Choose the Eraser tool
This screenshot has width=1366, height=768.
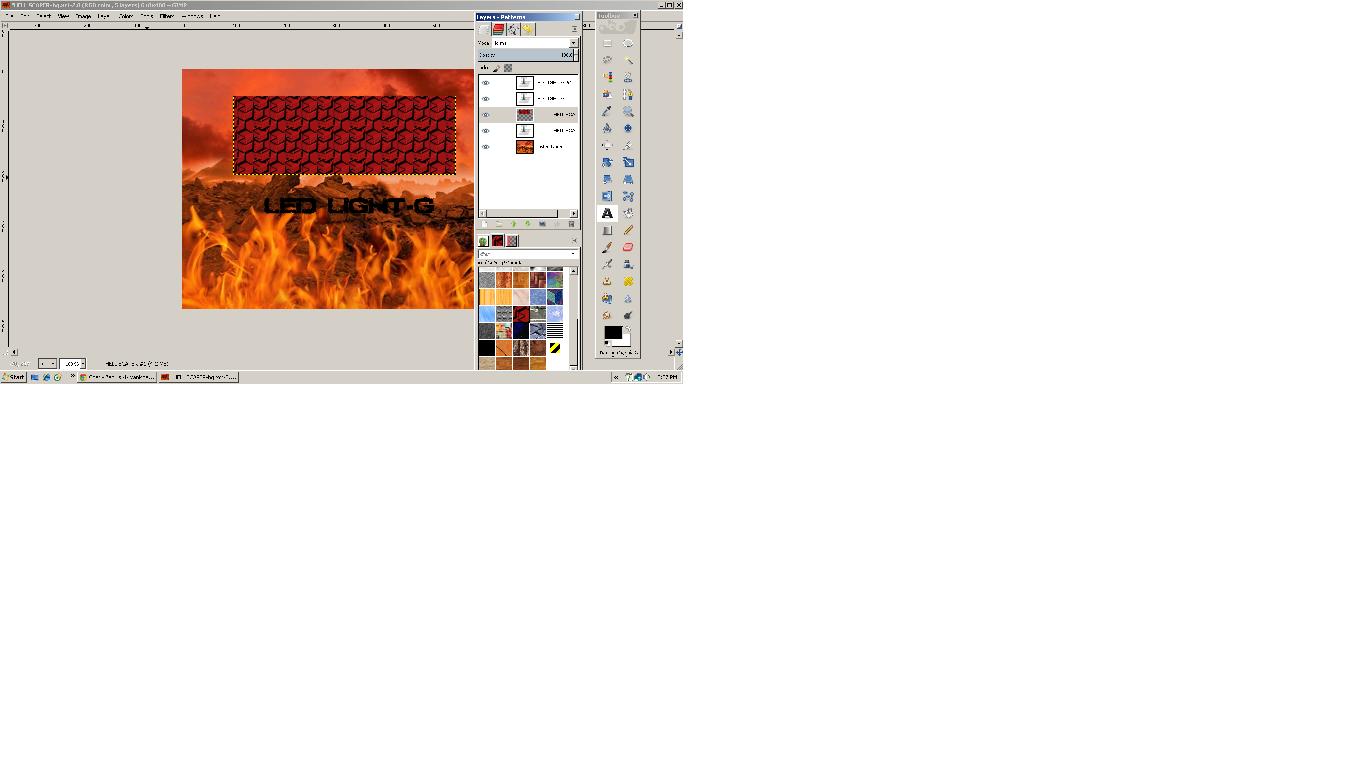[628, 247]
